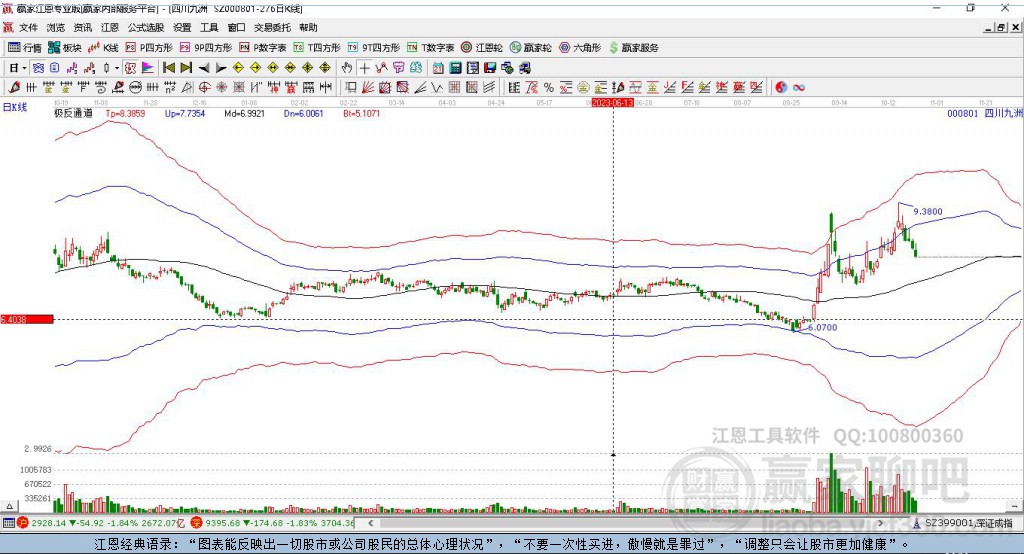This screenshot has width=1024, height=554.
Task: Click the 2023-06-13 date marker
Action: (613, 103)
